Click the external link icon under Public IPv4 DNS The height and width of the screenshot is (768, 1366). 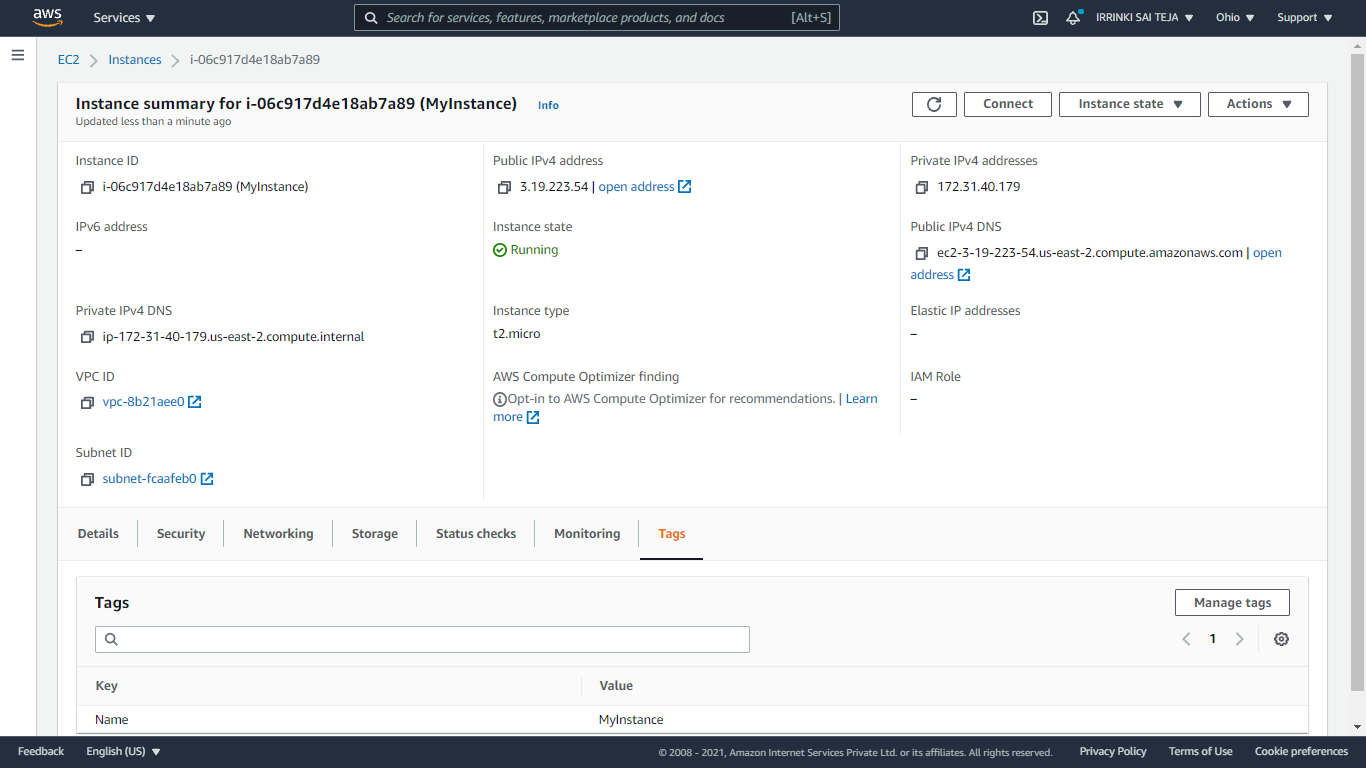[964, 275]
